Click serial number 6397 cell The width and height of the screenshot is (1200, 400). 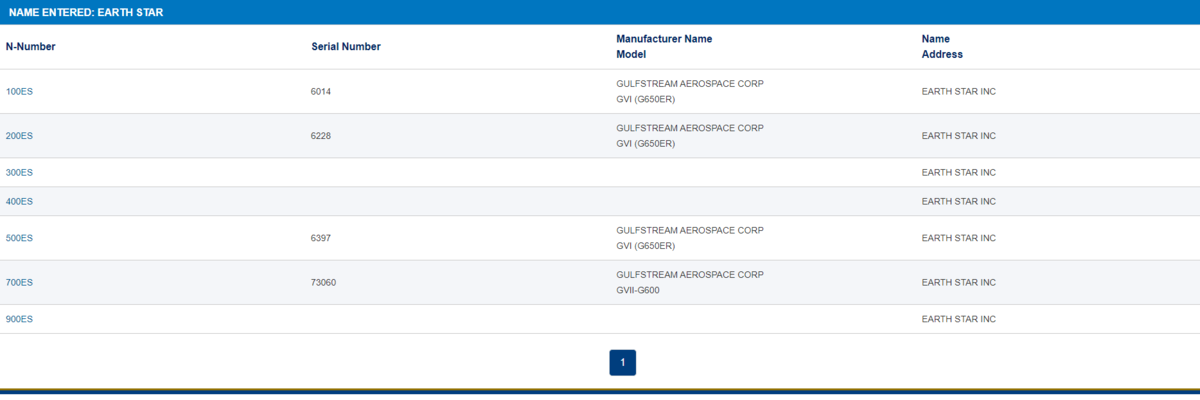pos(321,239)
